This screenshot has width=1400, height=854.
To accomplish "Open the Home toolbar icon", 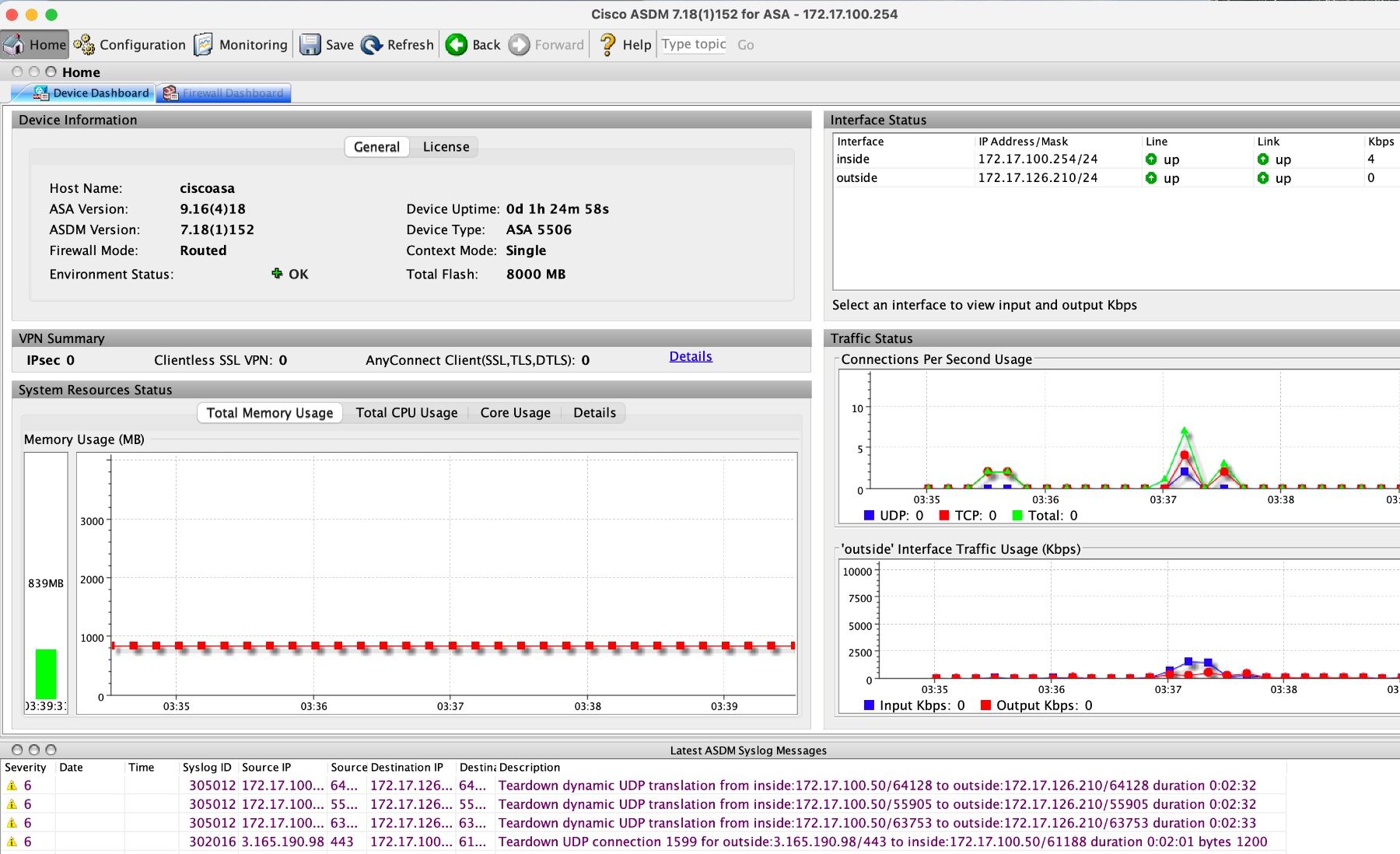I will pos(13,45).
